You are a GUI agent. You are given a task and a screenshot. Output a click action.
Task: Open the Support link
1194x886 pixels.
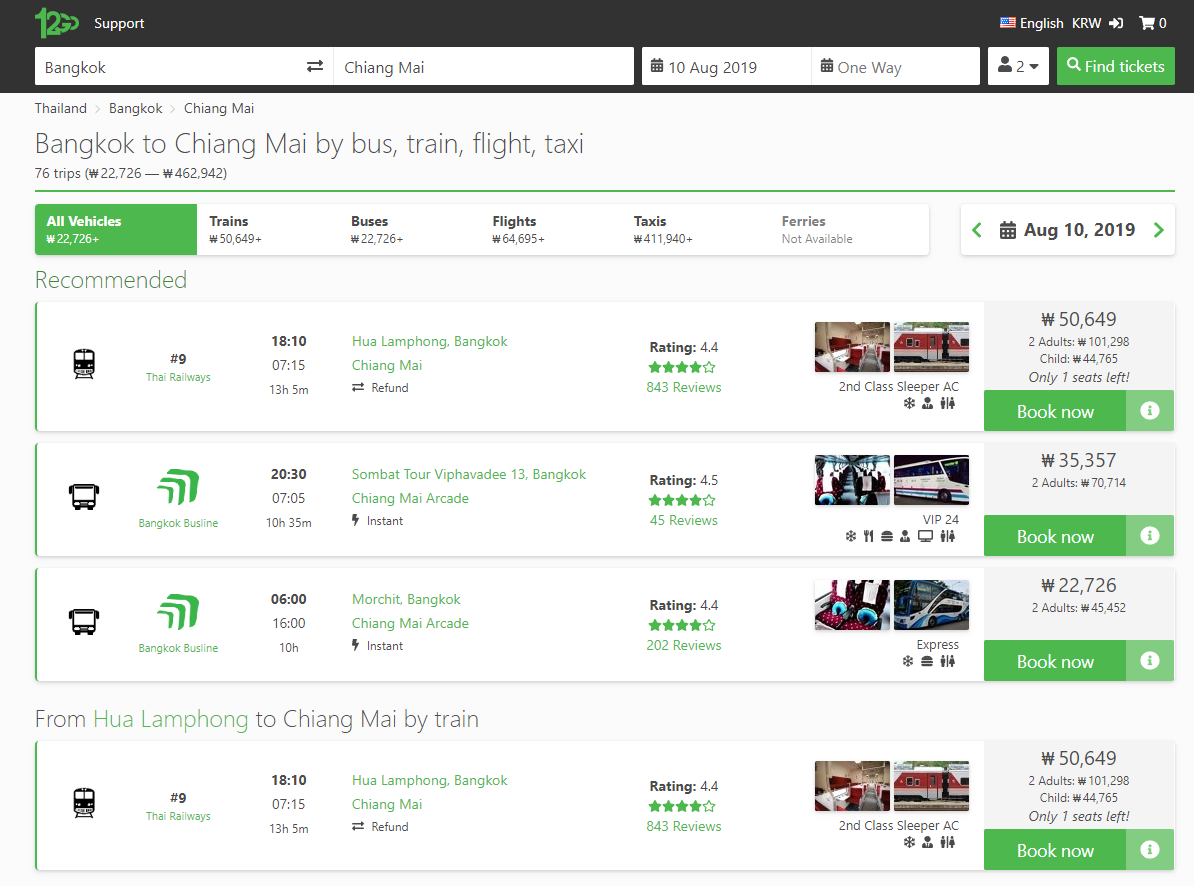[119, 23]
